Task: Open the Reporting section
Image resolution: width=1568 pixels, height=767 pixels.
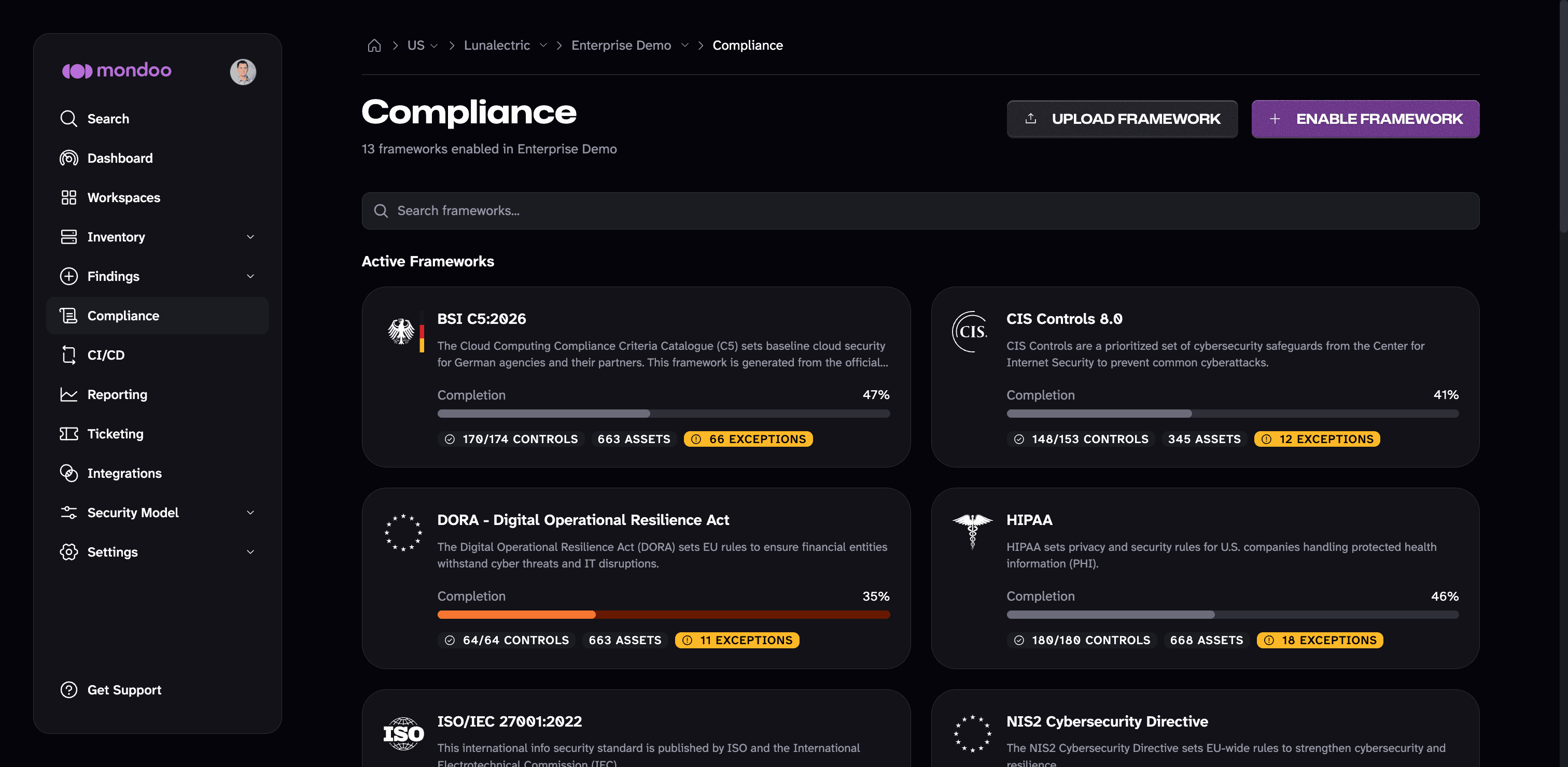Action: coord(157,394)
